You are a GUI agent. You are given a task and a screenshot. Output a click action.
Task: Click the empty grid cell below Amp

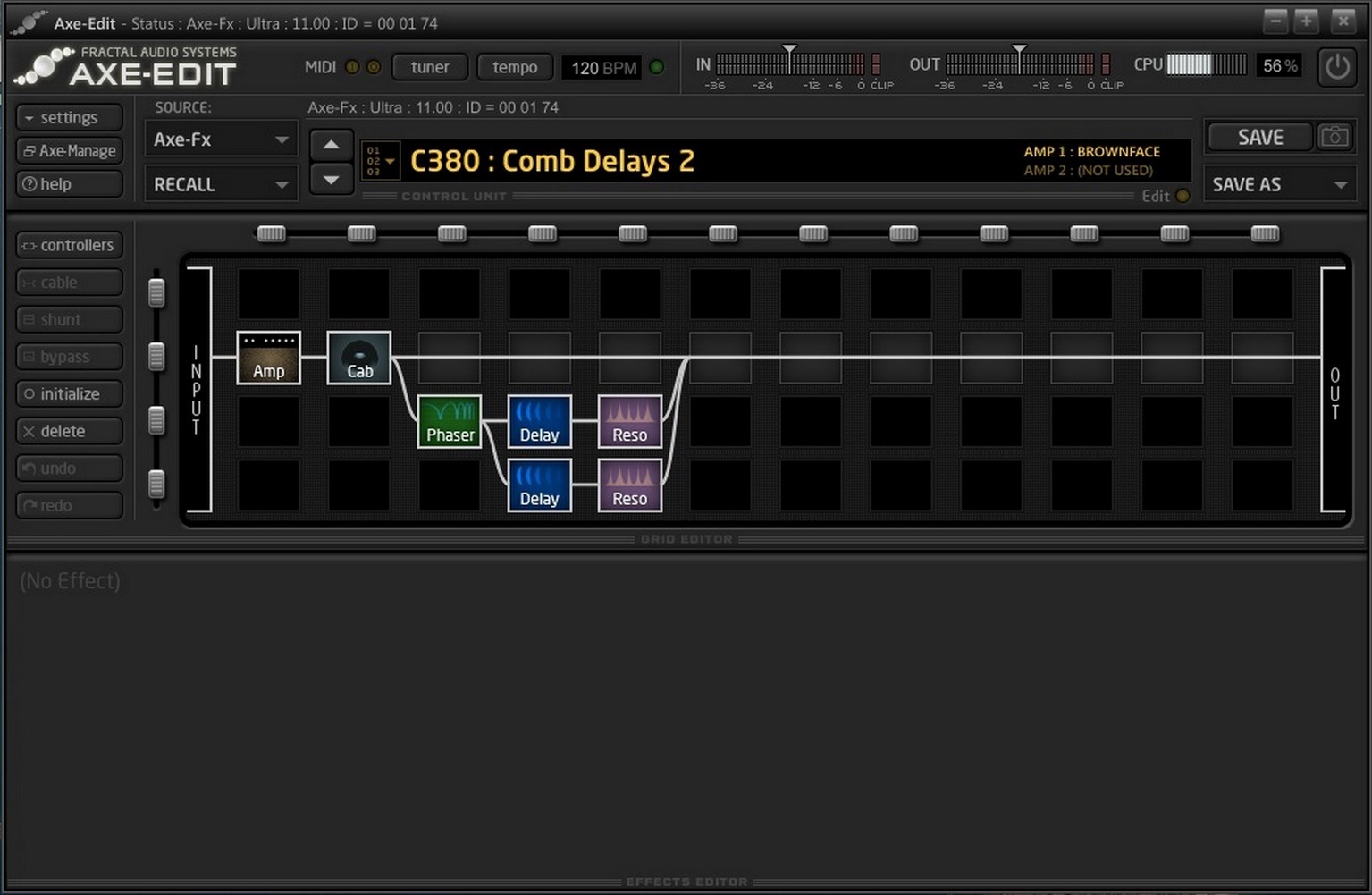pyautogui.click(x=268, y=421)
